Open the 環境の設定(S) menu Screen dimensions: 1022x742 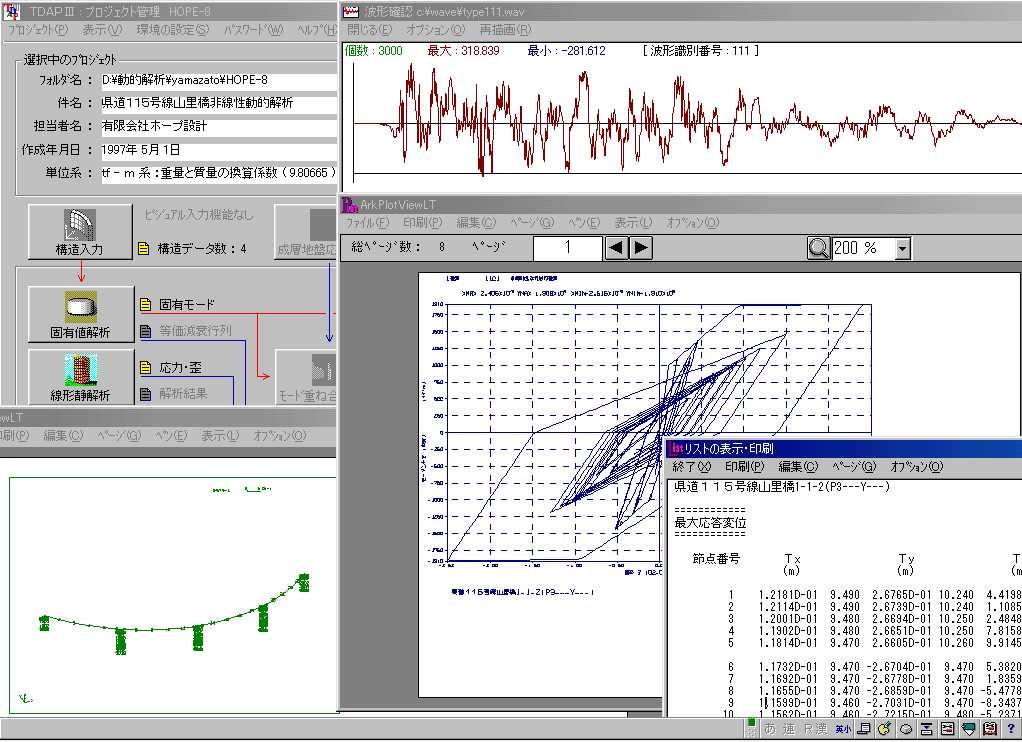coord(173,30)
